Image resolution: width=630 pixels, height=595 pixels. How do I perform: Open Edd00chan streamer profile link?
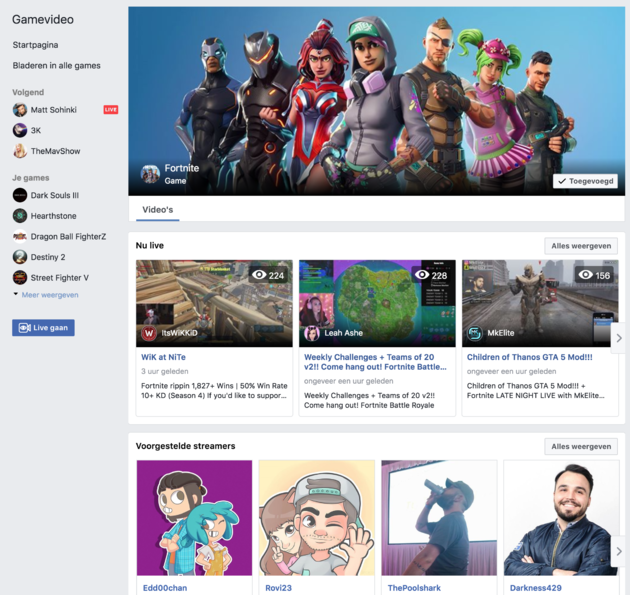165,588
